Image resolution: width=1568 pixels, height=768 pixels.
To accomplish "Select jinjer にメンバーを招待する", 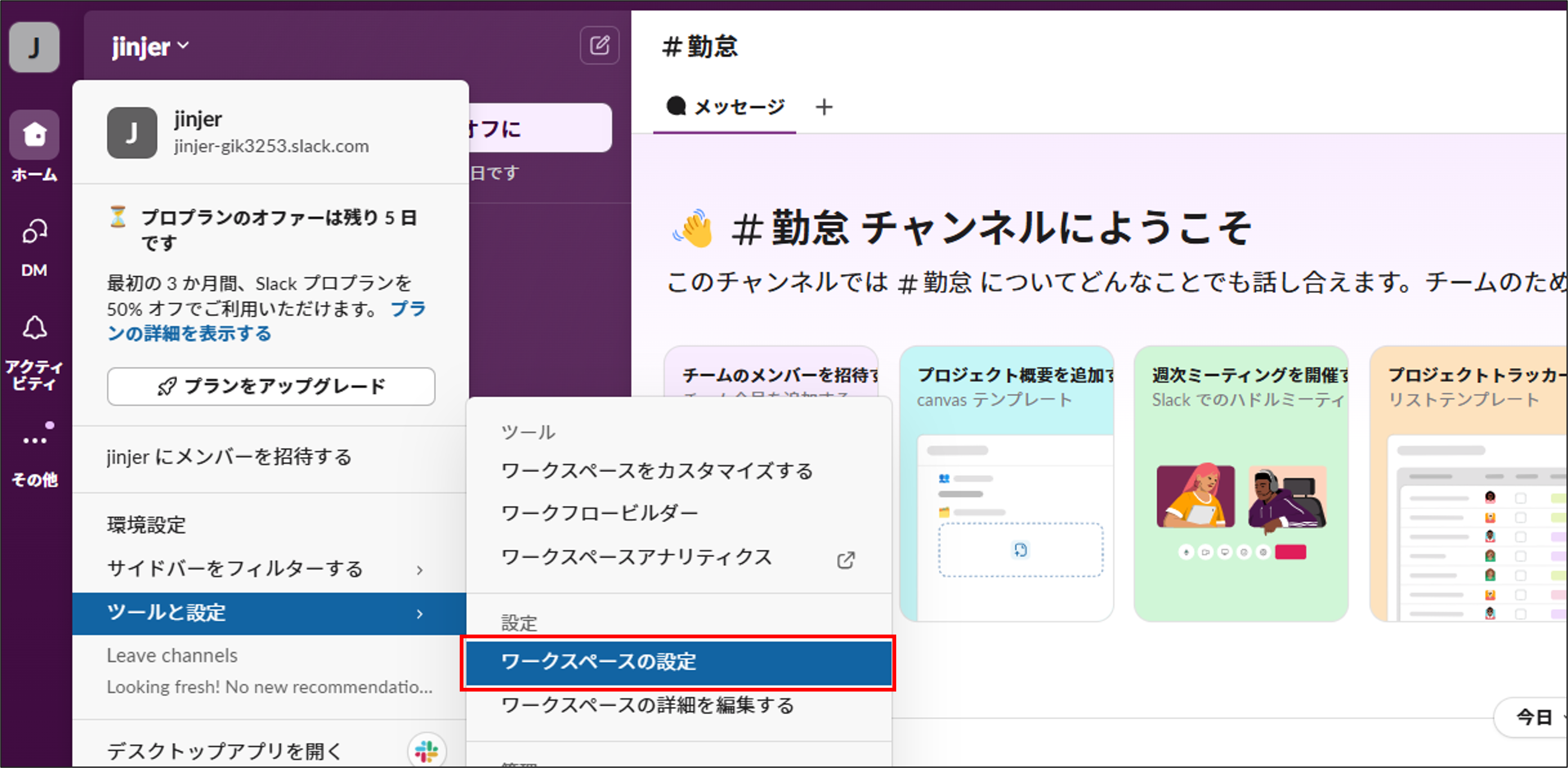I will [270, 457].
